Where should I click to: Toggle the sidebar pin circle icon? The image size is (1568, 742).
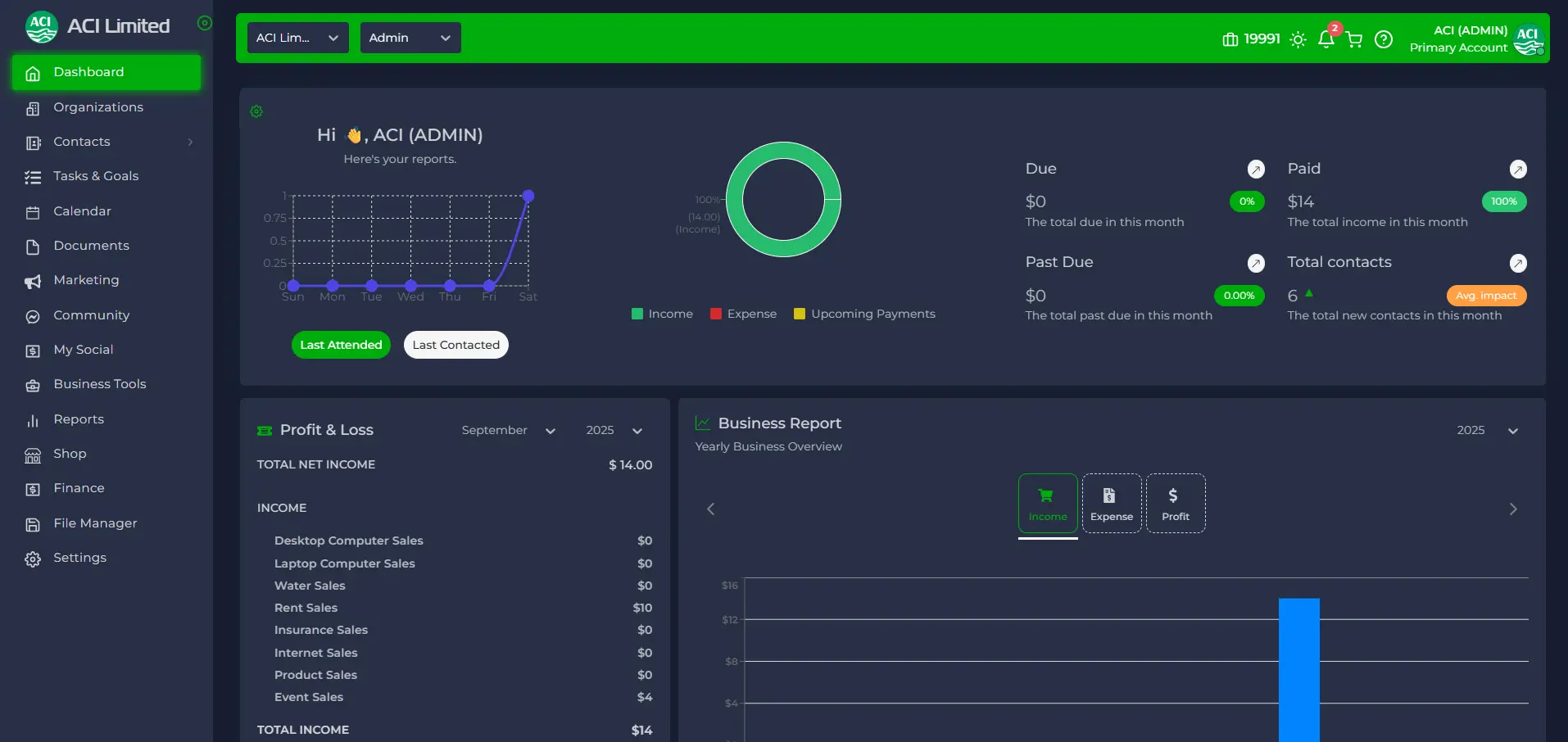(x=205, y=23)
